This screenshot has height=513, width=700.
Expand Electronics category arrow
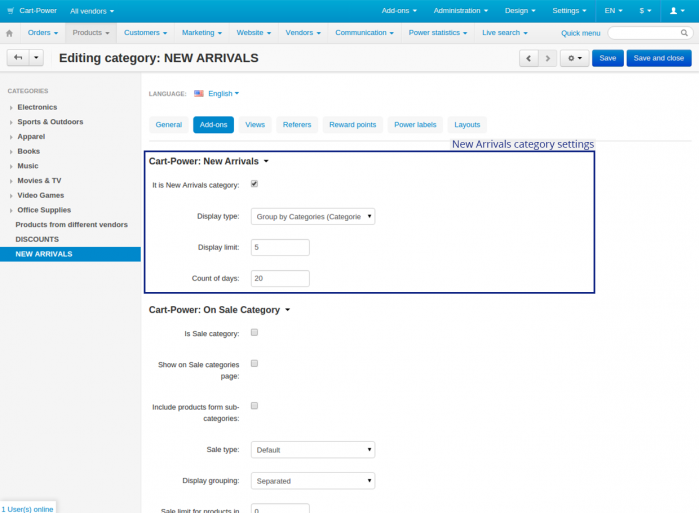coord(11,108)
